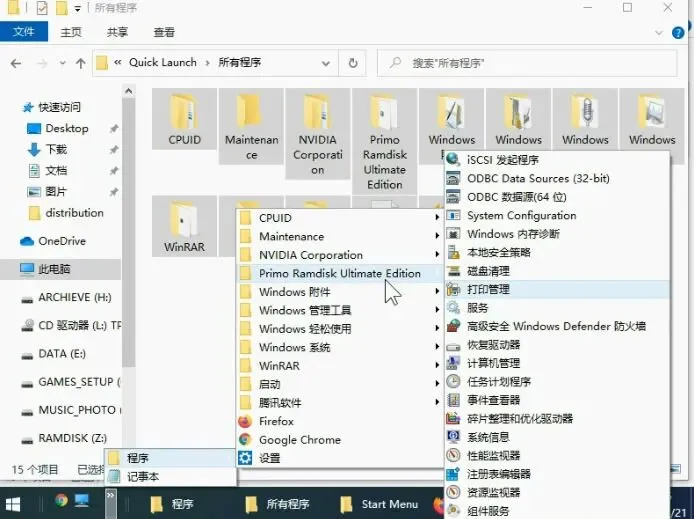Expand WinRAR submenu
The image size is (694, 519).
[x=339, y=366]
